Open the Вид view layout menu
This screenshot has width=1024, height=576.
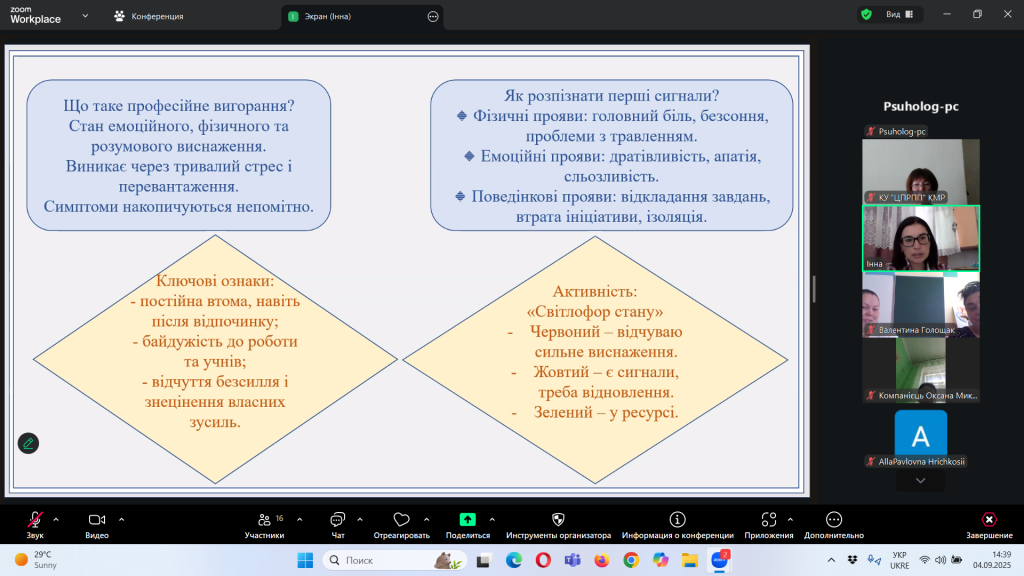(x=900, y=14)
